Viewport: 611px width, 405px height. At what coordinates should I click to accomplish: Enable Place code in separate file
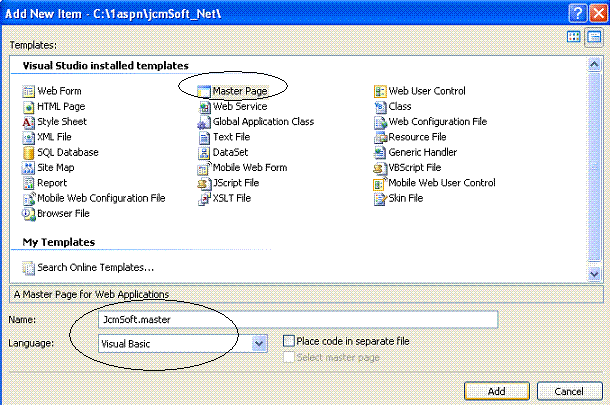(289, 341)
